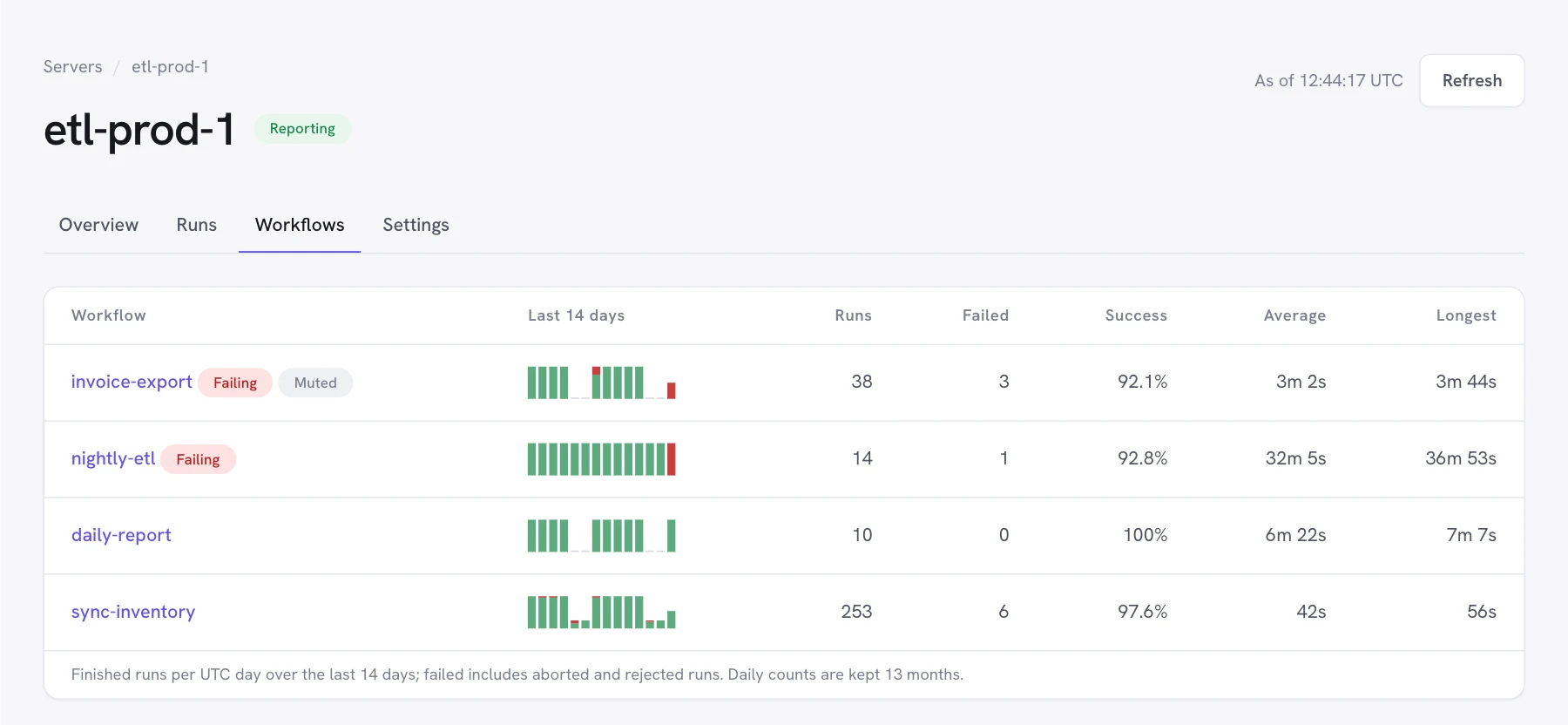The height and width of the screenshot is (725, 1568).
Task: Select the Workflows tab
Action: pos(300,225)
